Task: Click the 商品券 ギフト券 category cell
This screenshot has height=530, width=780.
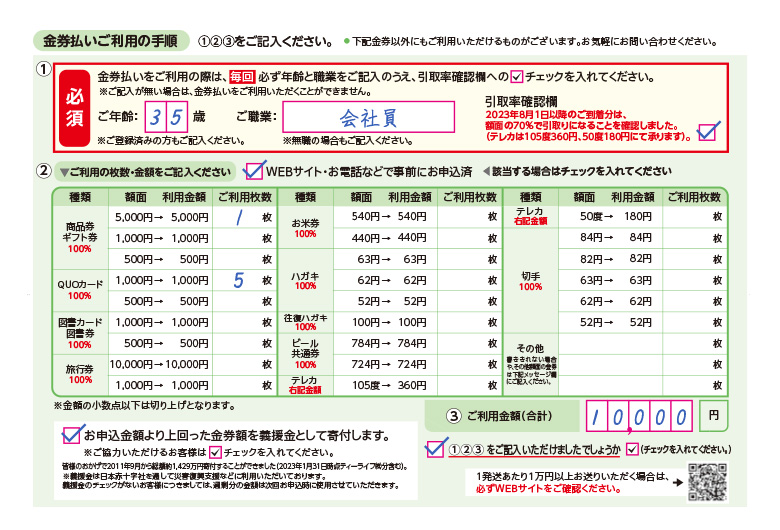Action: point(81,238)
